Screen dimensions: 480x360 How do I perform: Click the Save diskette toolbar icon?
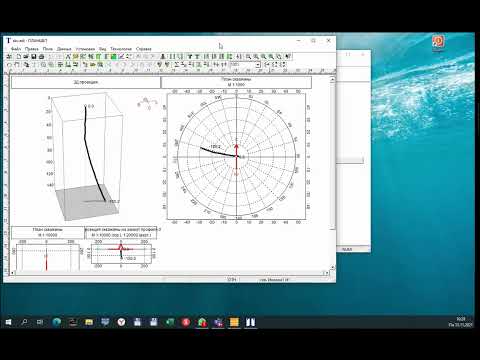click(34, 57)
